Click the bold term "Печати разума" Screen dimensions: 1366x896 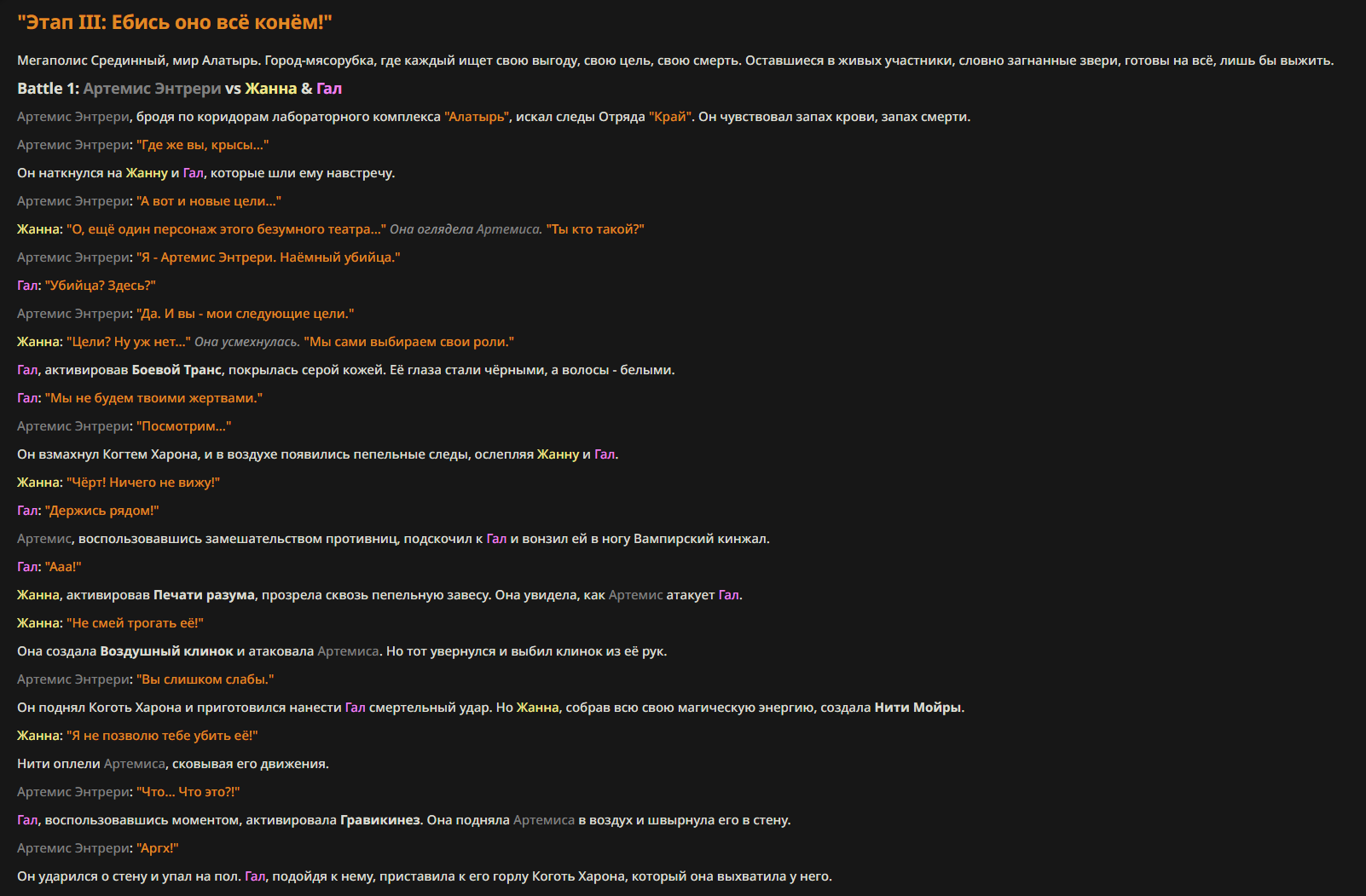(204, 595)
